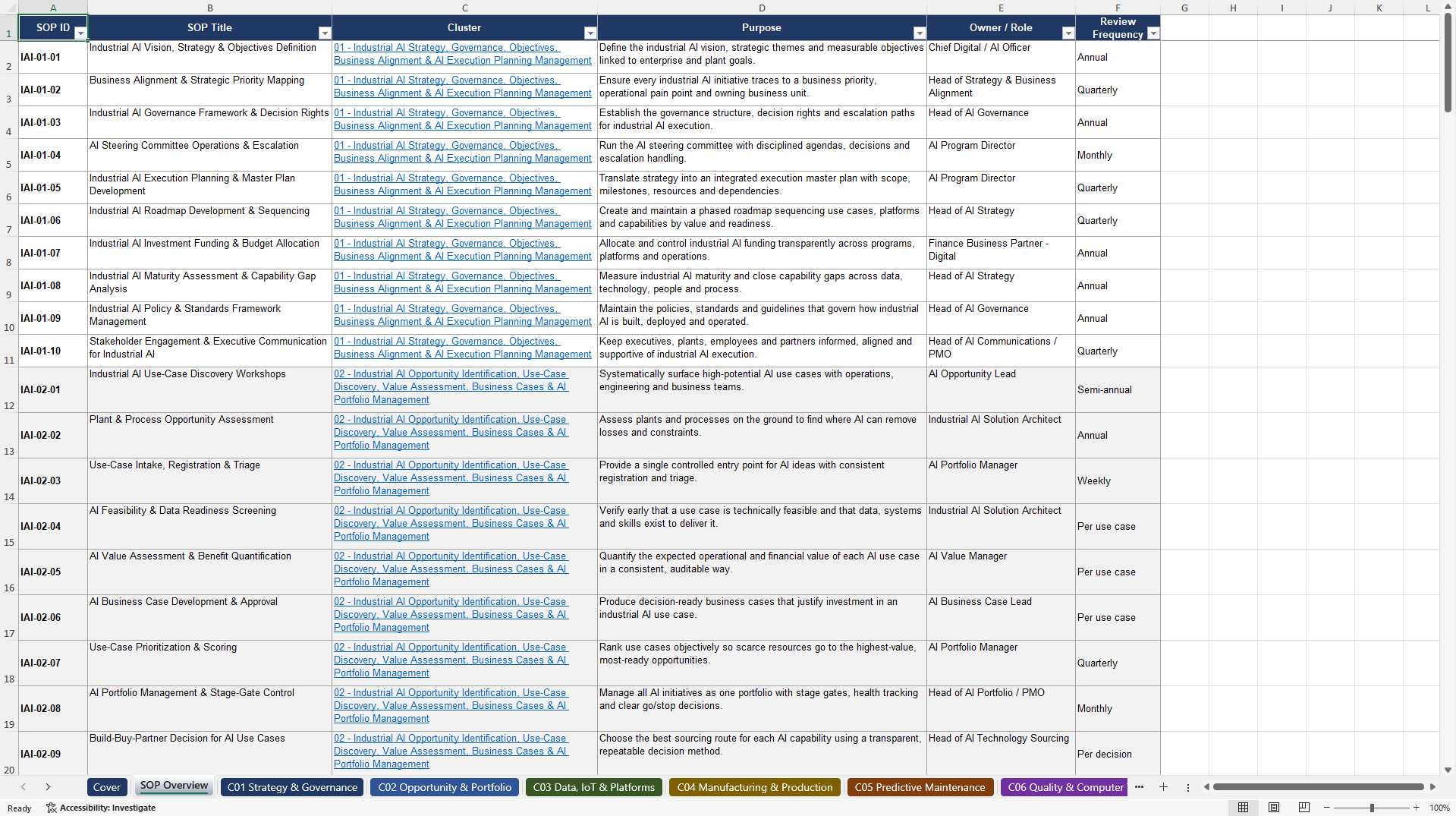The image size is (1456, 816).
Task: Select row 12 header
Action: [x=9, y=389]
